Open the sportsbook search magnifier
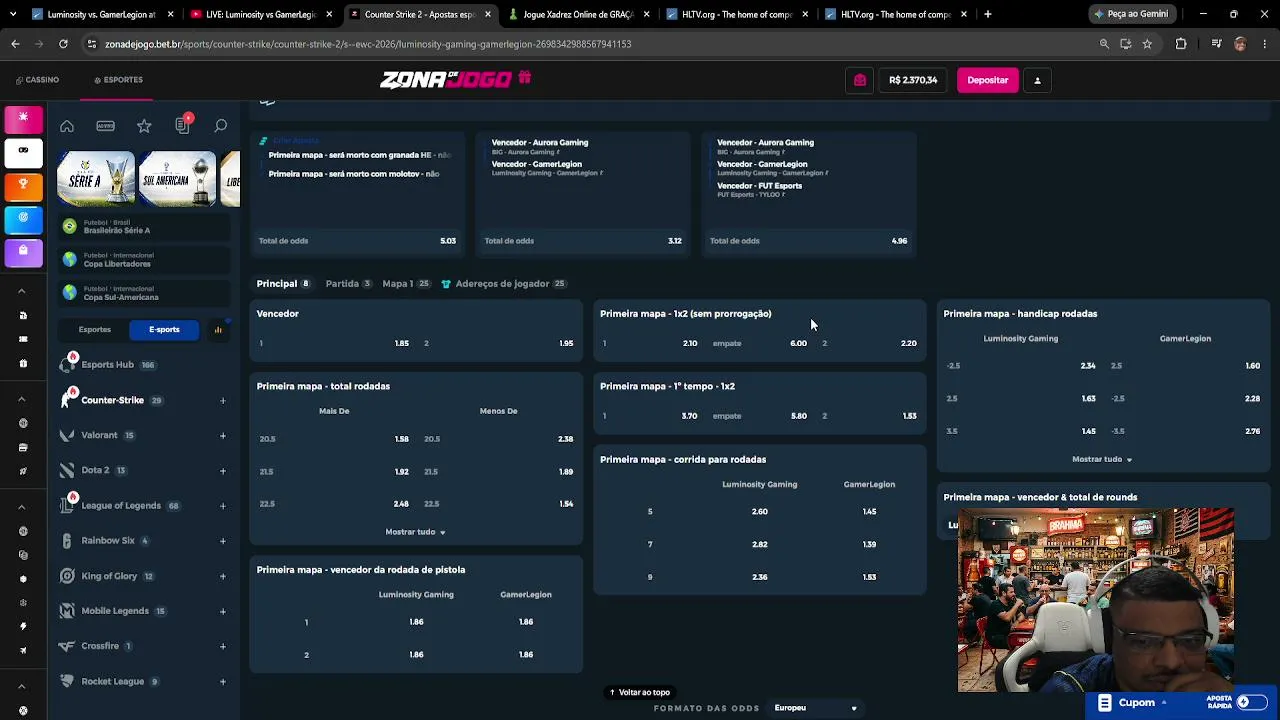 (221, 126)
